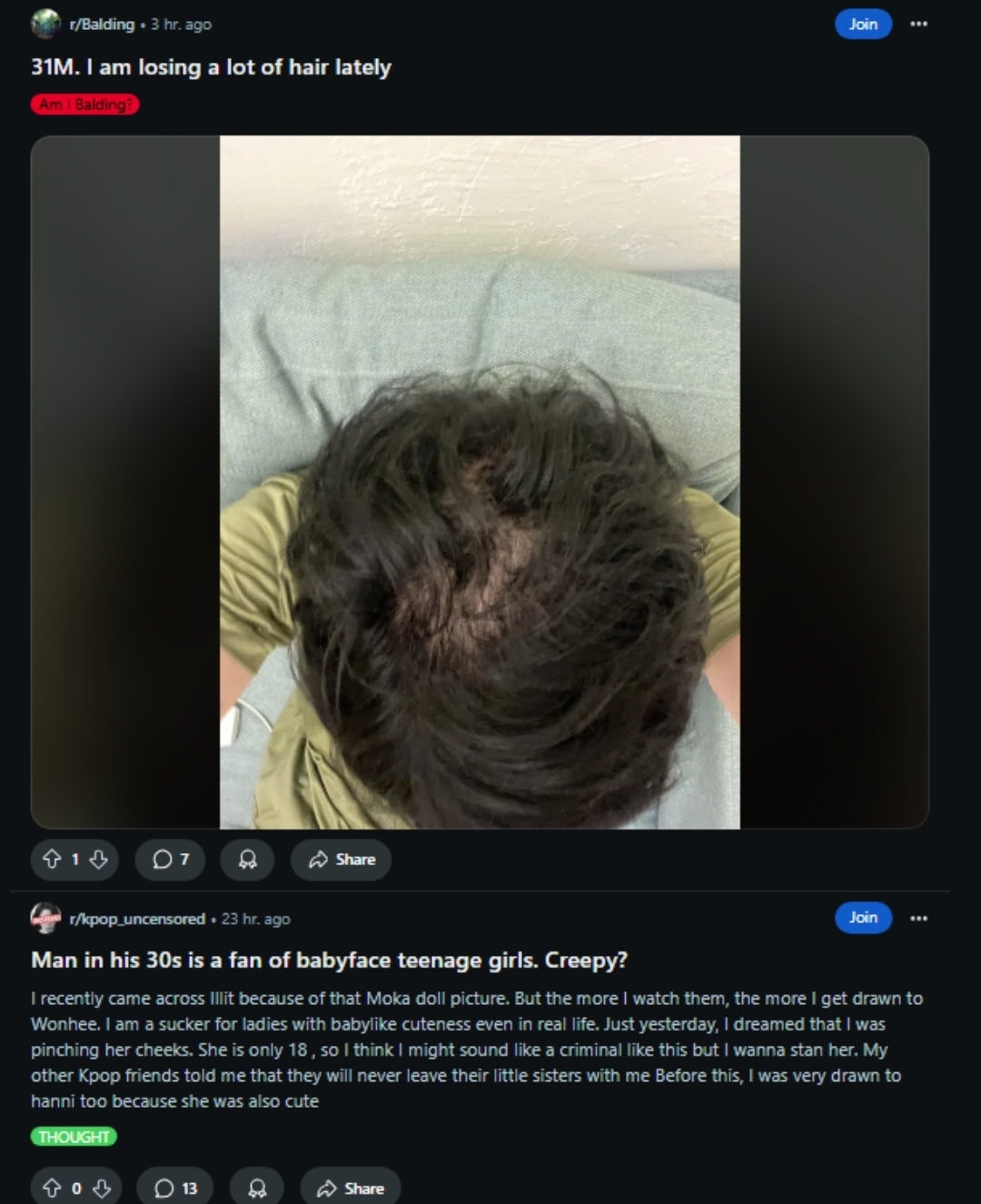Open more options for the kpop_uncensored post
The width and height of the screenshot is (981, 1204).
(x=919, y=918)
